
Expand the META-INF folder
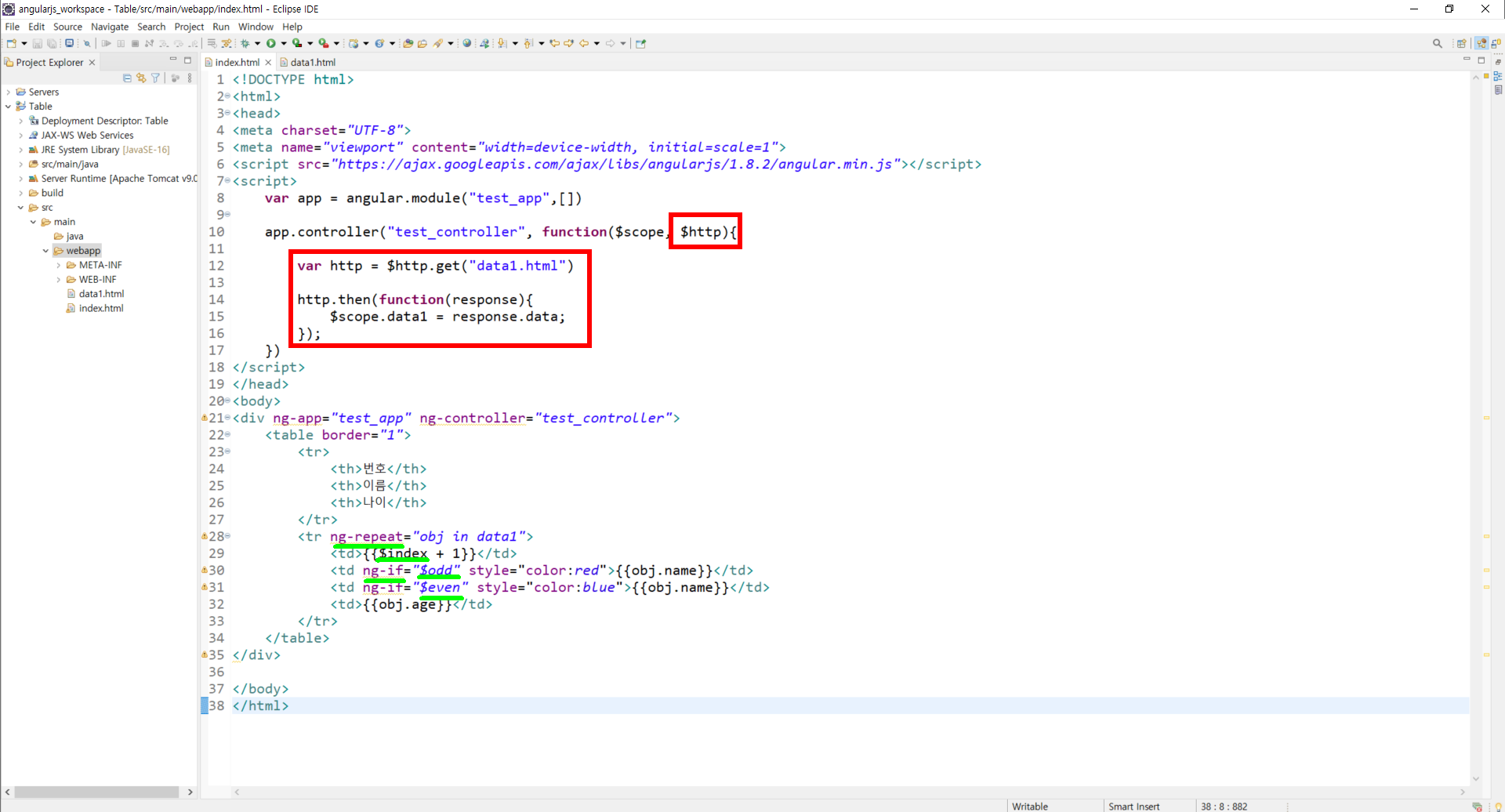point(58,266)
